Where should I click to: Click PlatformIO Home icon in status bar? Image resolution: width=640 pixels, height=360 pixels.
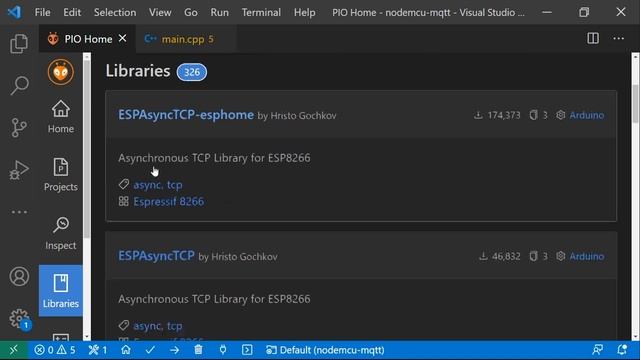[x=126, y=350]
